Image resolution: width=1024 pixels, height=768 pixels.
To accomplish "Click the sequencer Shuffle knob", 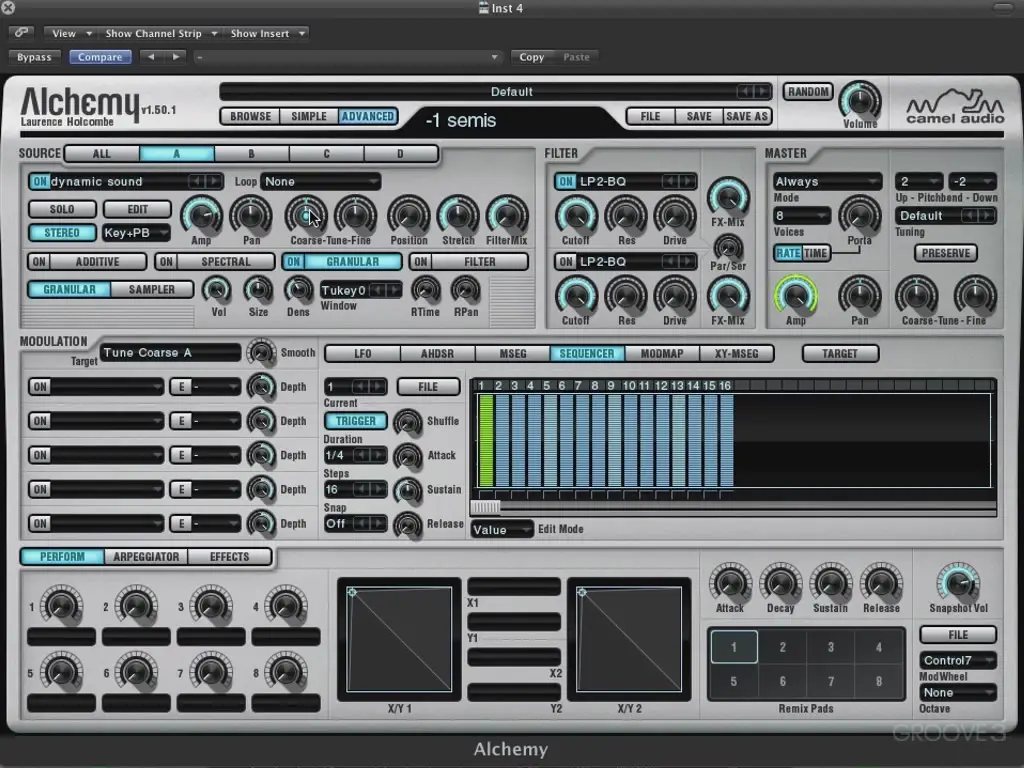I will click(408, 422).
